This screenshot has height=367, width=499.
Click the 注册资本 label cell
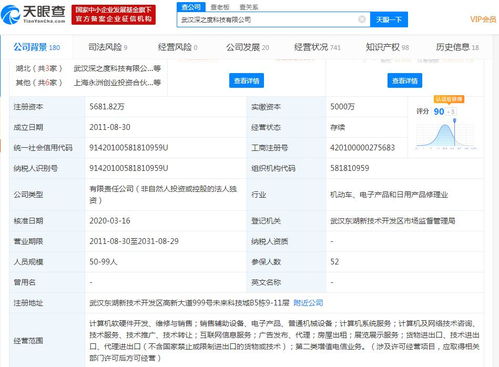tap(47, 107)
